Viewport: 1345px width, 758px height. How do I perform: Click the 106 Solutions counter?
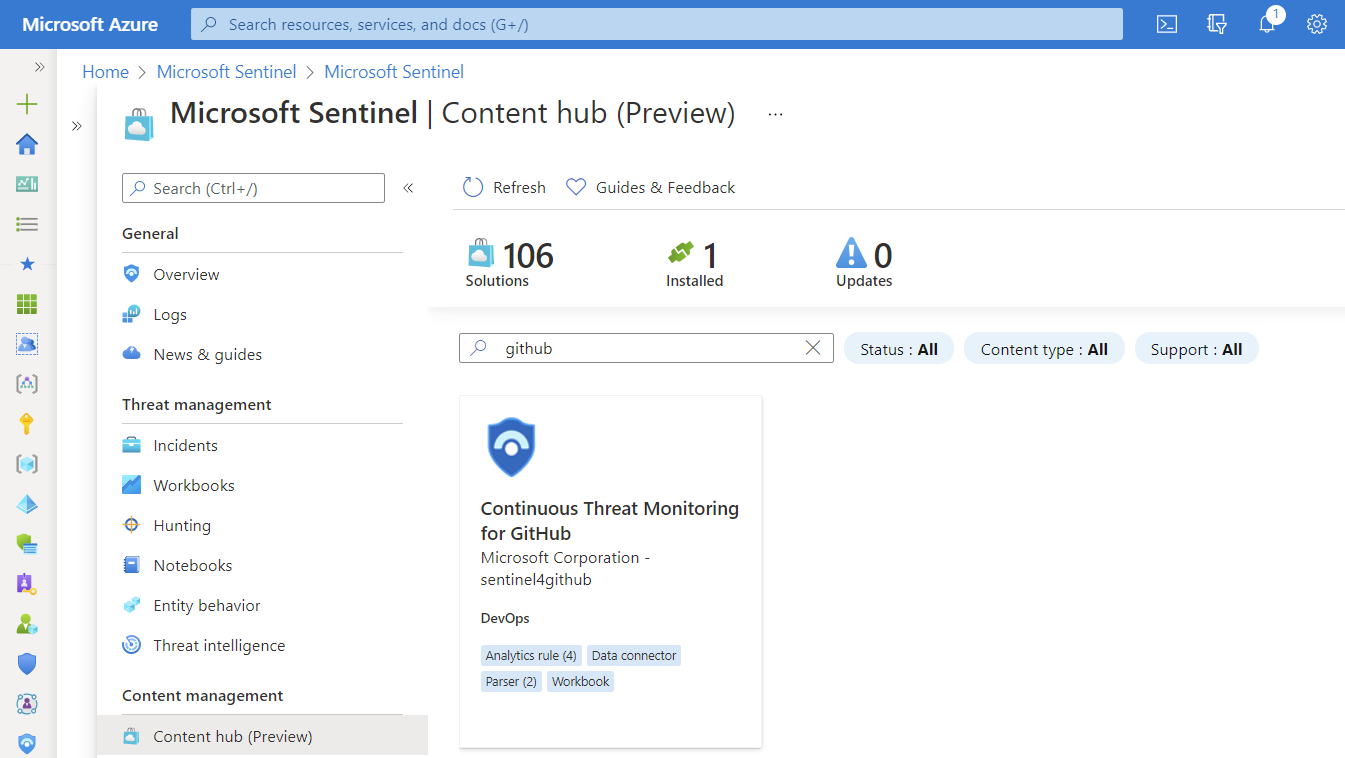509,264
